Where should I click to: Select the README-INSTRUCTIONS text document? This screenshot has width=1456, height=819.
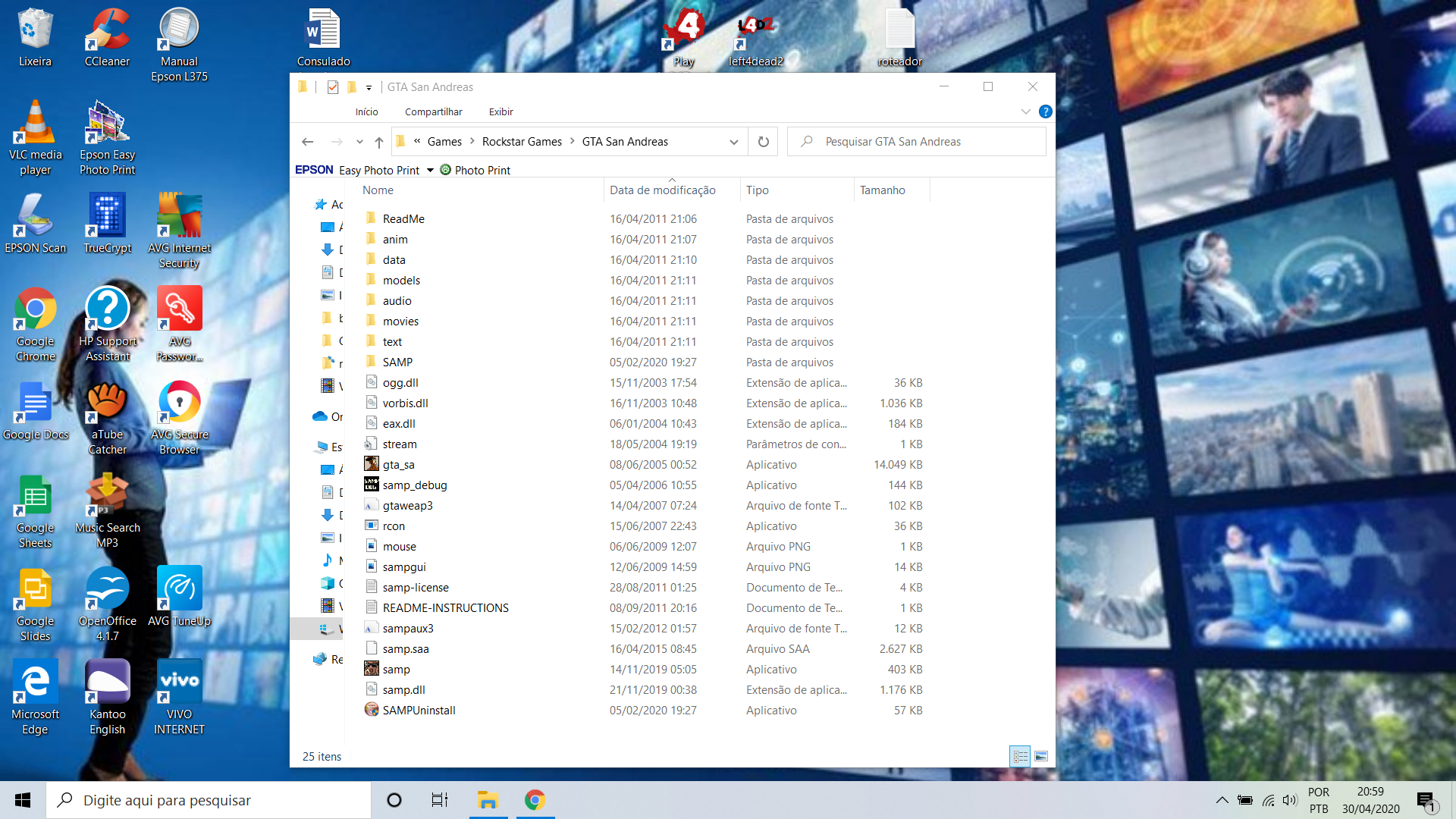click(x=645, y=608)
